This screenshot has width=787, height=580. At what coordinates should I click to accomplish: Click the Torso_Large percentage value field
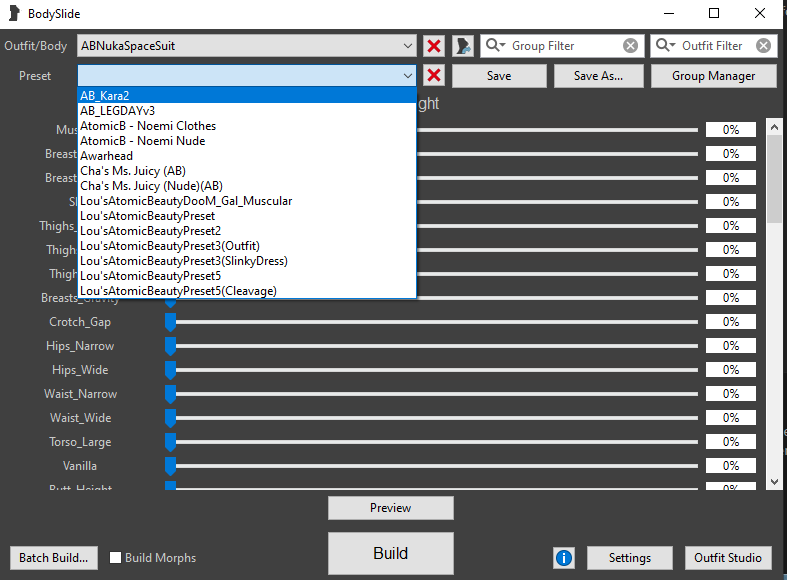click(x=731, y=442)
